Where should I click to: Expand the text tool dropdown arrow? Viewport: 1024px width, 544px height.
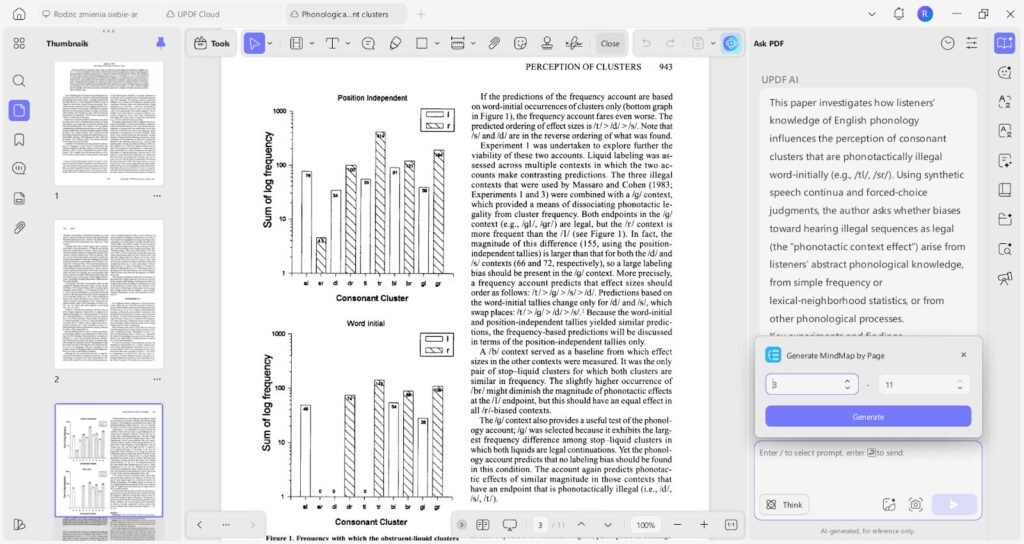[x=347, y=43]
